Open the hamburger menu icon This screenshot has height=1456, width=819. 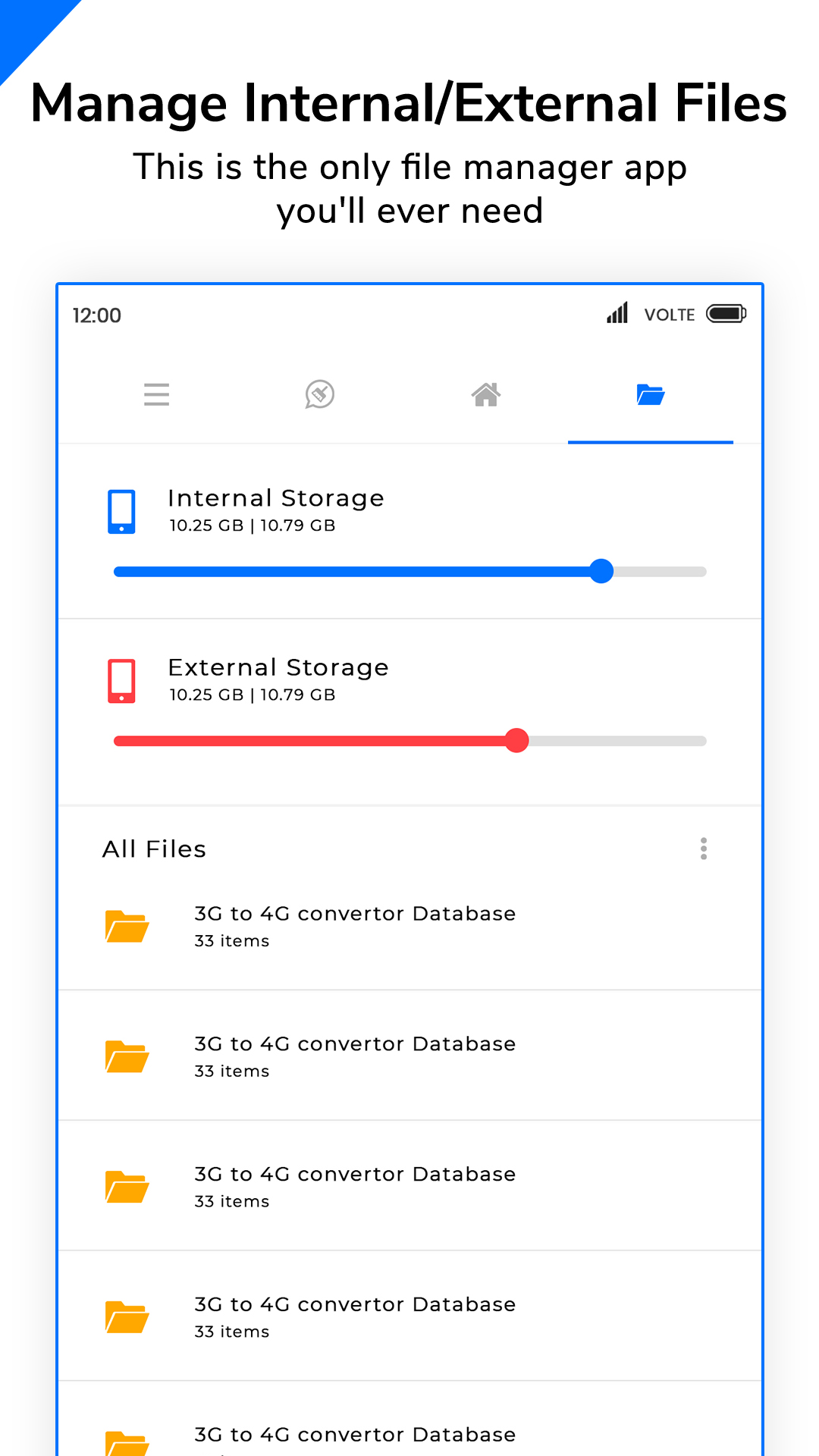[156, 394]
